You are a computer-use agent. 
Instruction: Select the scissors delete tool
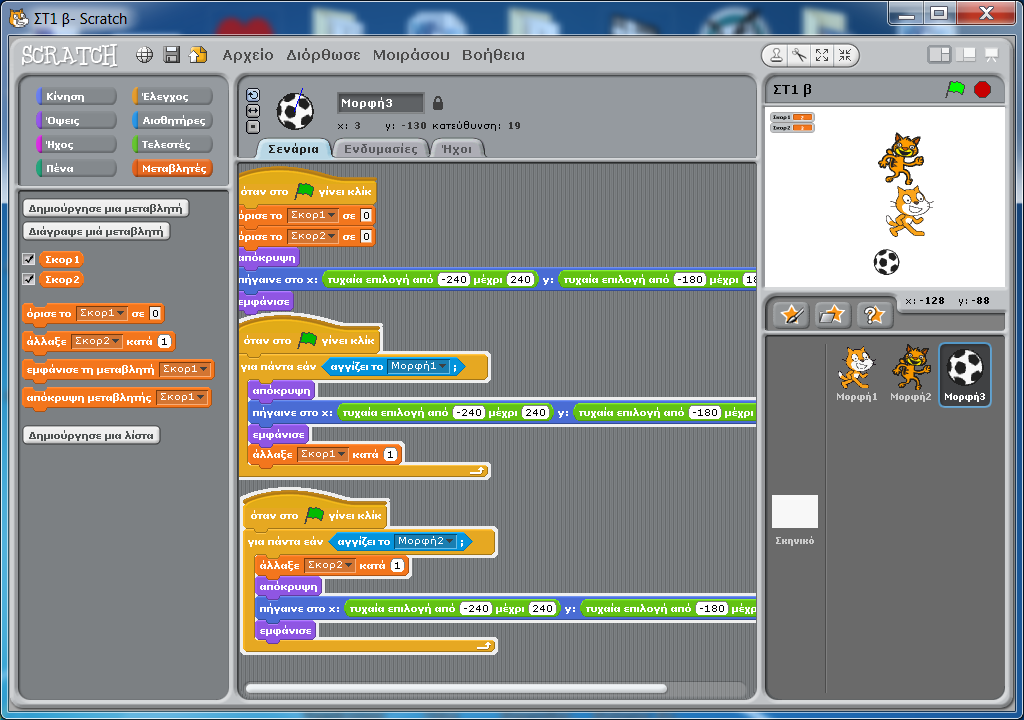[799, 56]
